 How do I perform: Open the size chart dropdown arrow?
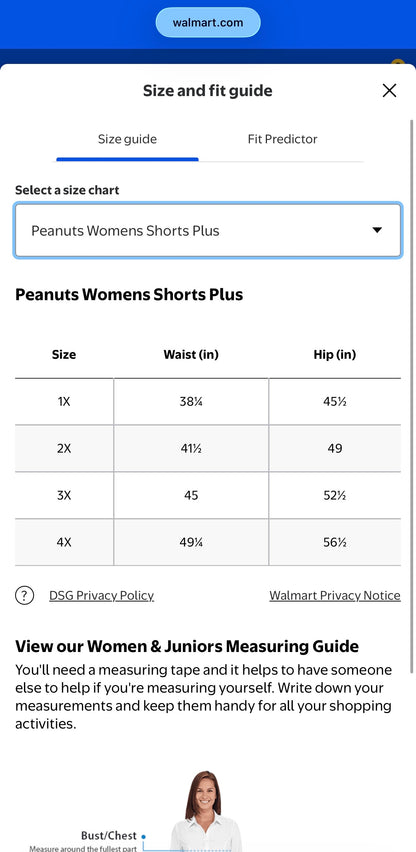[x=377, y=230]
